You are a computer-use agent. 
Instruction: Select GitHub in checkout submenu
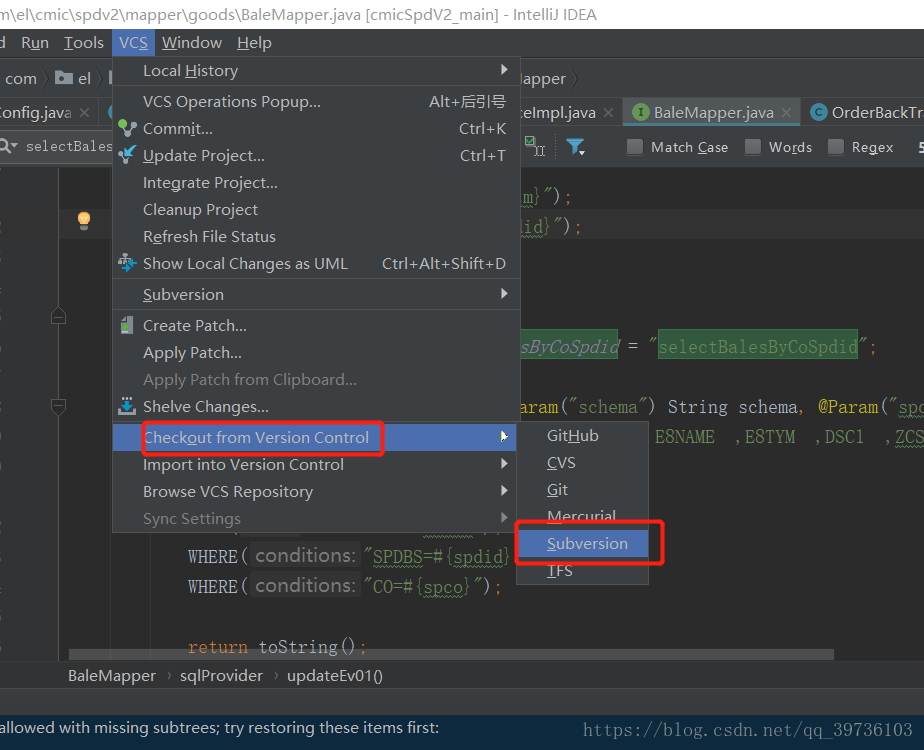coord(582,435)
